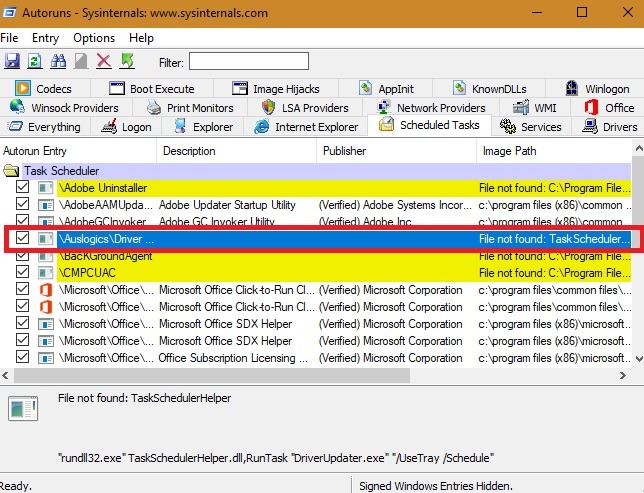Uncheck the Adobe Uninstaller entry checkbox

pos(23,187)
